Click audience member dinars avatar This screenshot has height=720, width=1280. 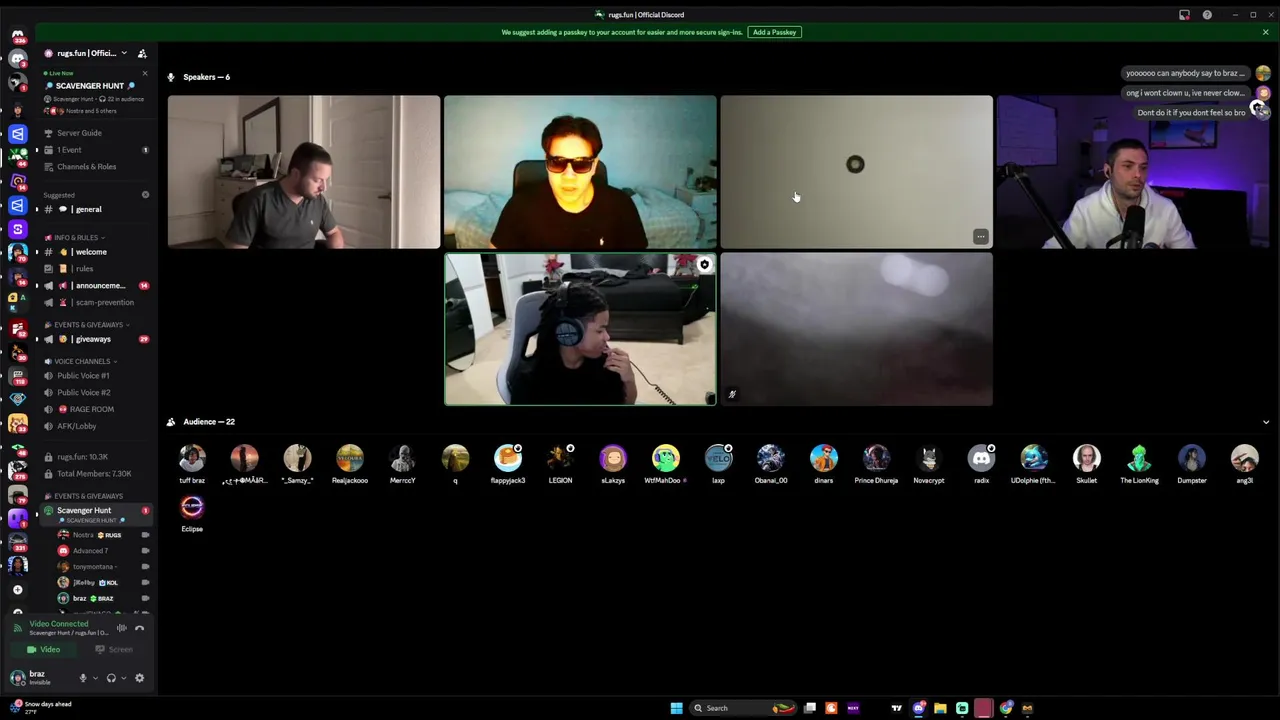tap(823, 458)
